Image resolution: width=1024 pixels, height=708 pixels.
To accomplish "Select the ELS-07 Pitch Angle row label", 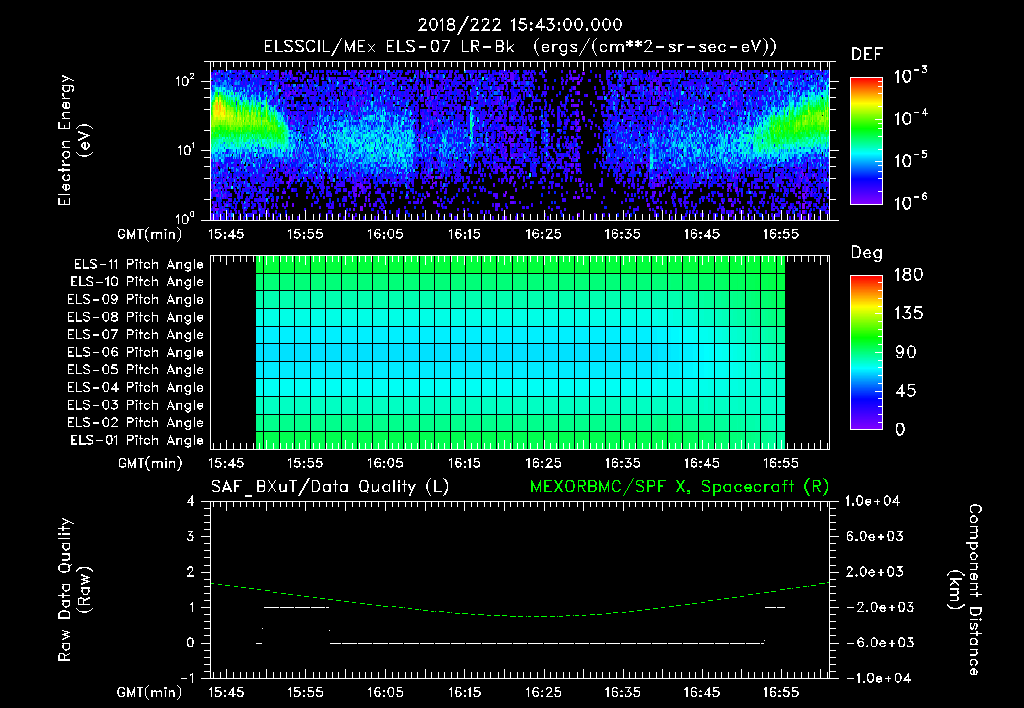I will [x=136, y=335].
